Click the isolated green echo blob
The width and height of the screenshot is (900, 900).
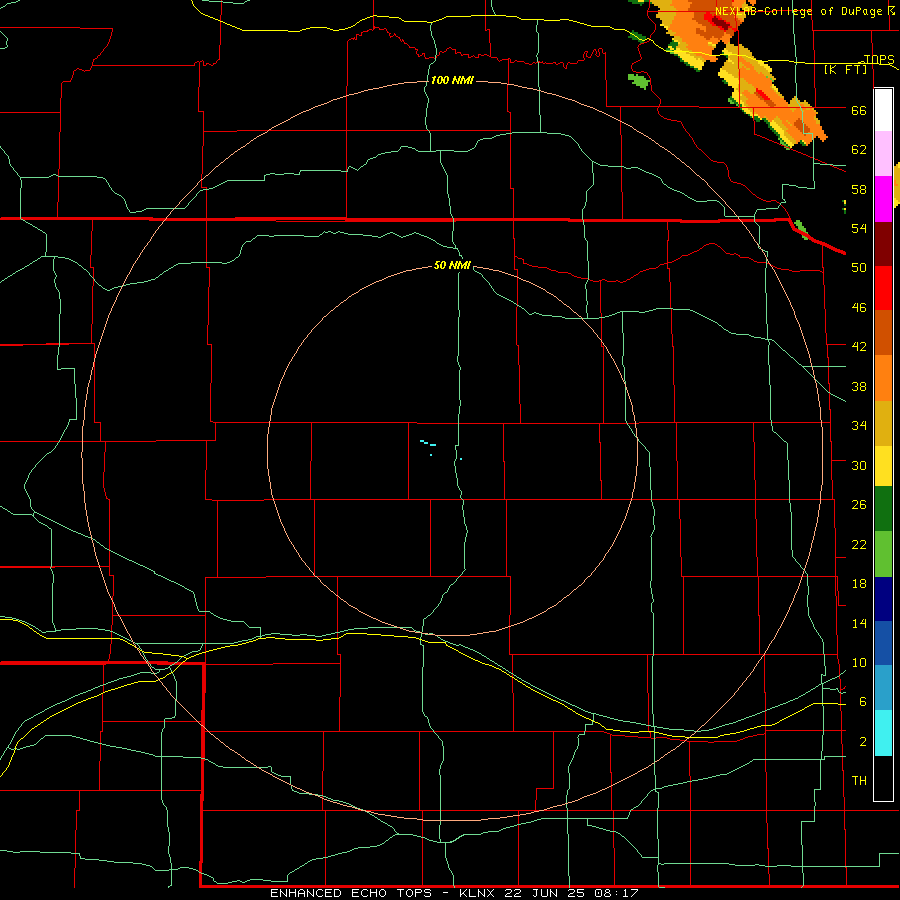click(639, 80)
